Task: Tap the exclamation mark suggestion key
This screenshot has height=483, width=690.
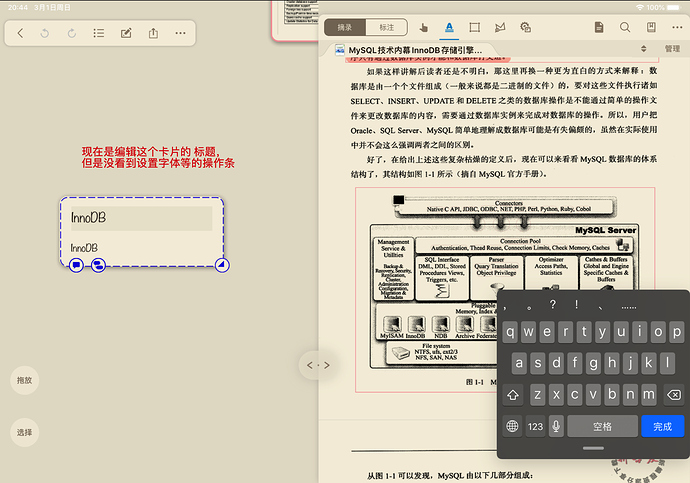Action: (576, 304)
